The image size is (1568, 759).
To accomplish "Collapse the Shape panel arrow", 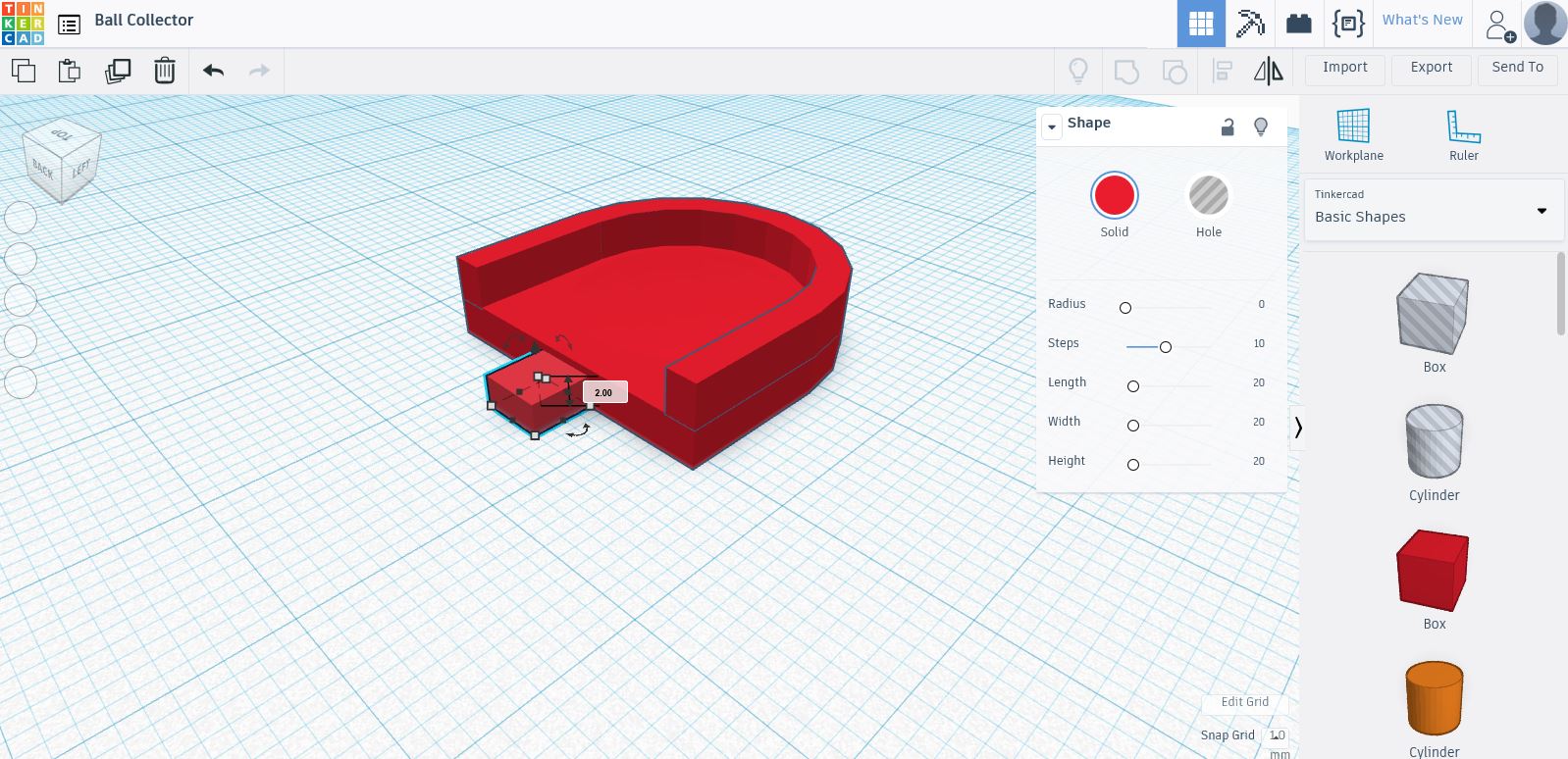I will [x=1051, y=126].
